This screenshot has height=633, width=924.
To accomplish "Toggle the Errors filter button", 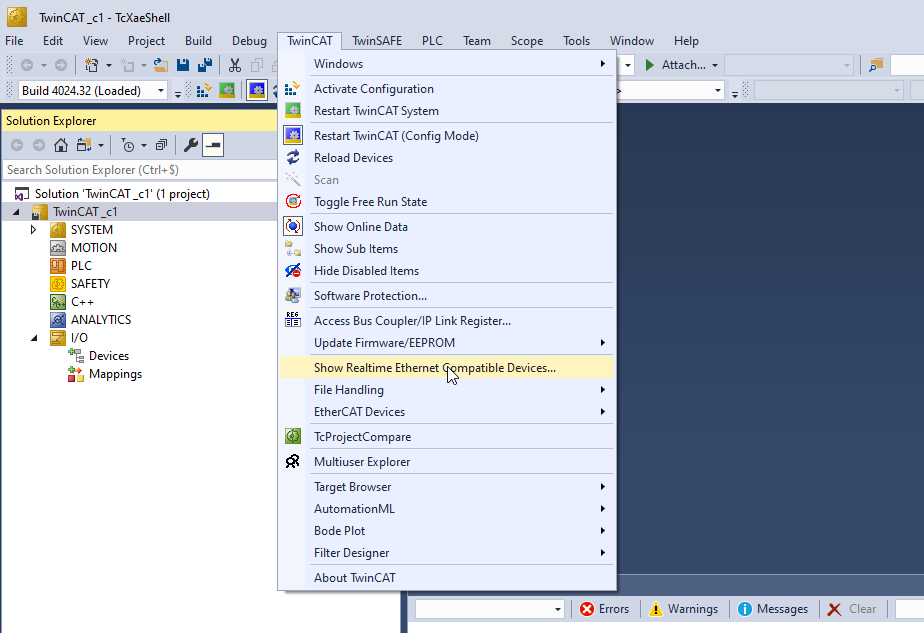I will click(x=605, y=609).
